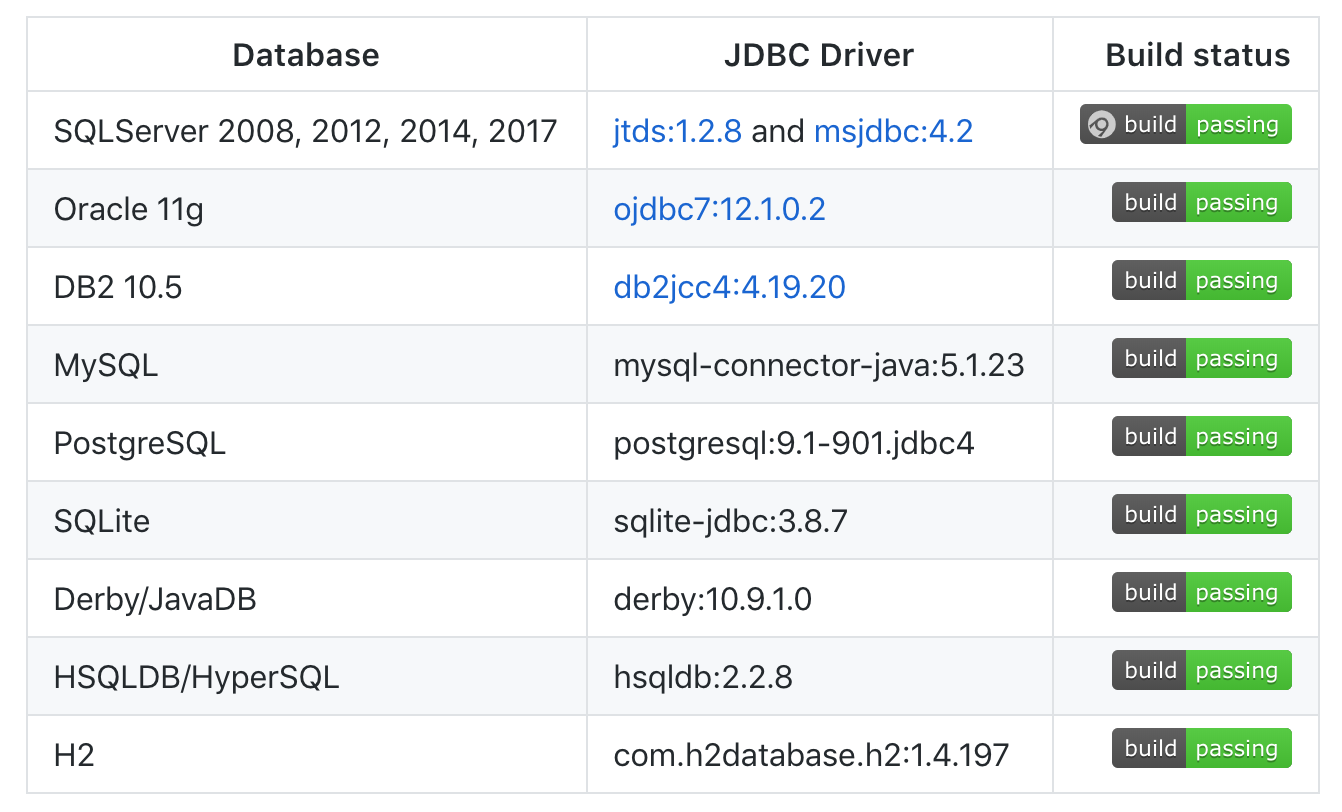Click the Build status column header
The image size is (1342, 812).
coord(1196,55)
